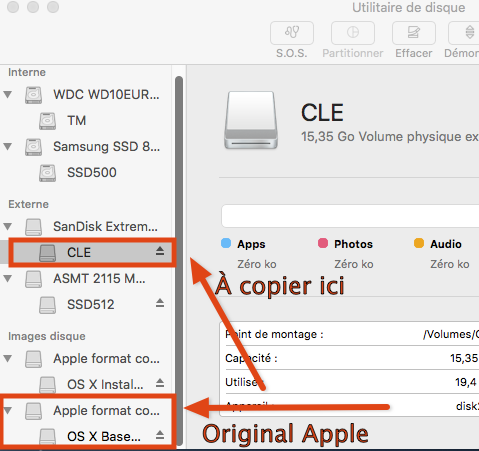Click the Images disque section header
Viewport: 479px width, 451px height.
(x=47, y=336)
